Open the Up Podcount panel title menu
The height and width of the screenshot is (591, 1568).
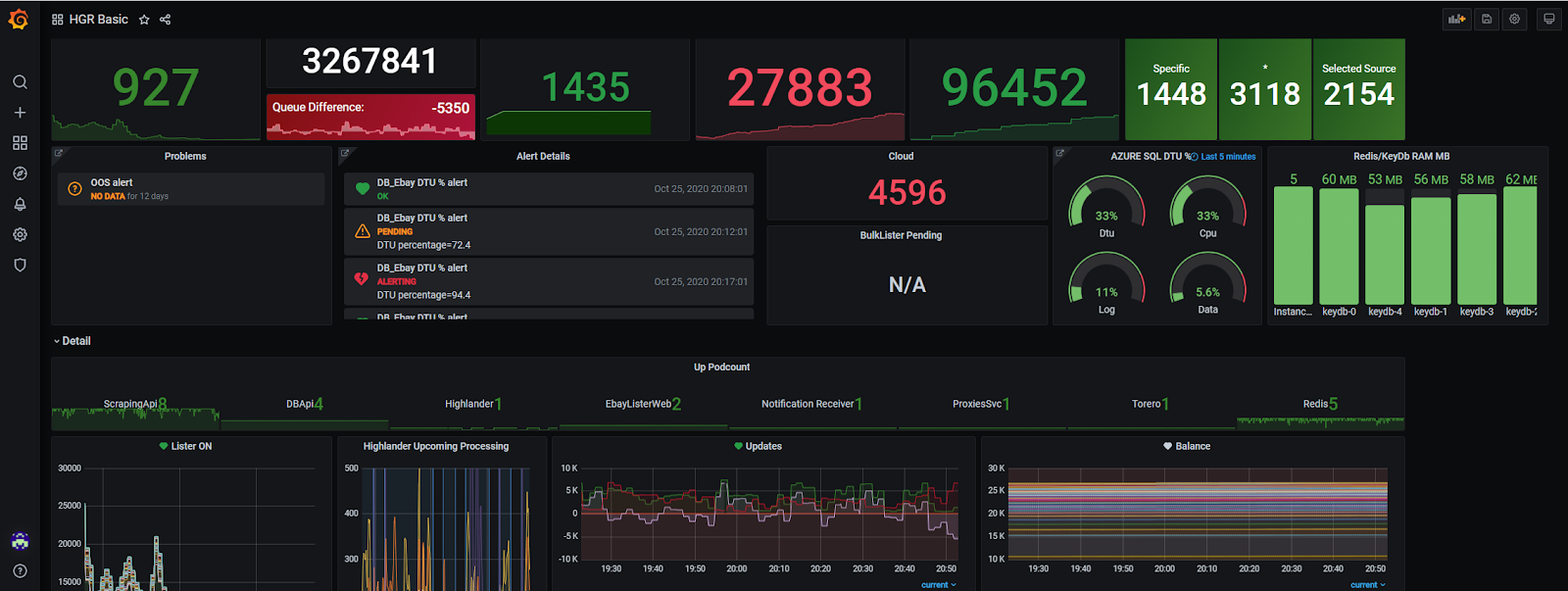[721, 368]
